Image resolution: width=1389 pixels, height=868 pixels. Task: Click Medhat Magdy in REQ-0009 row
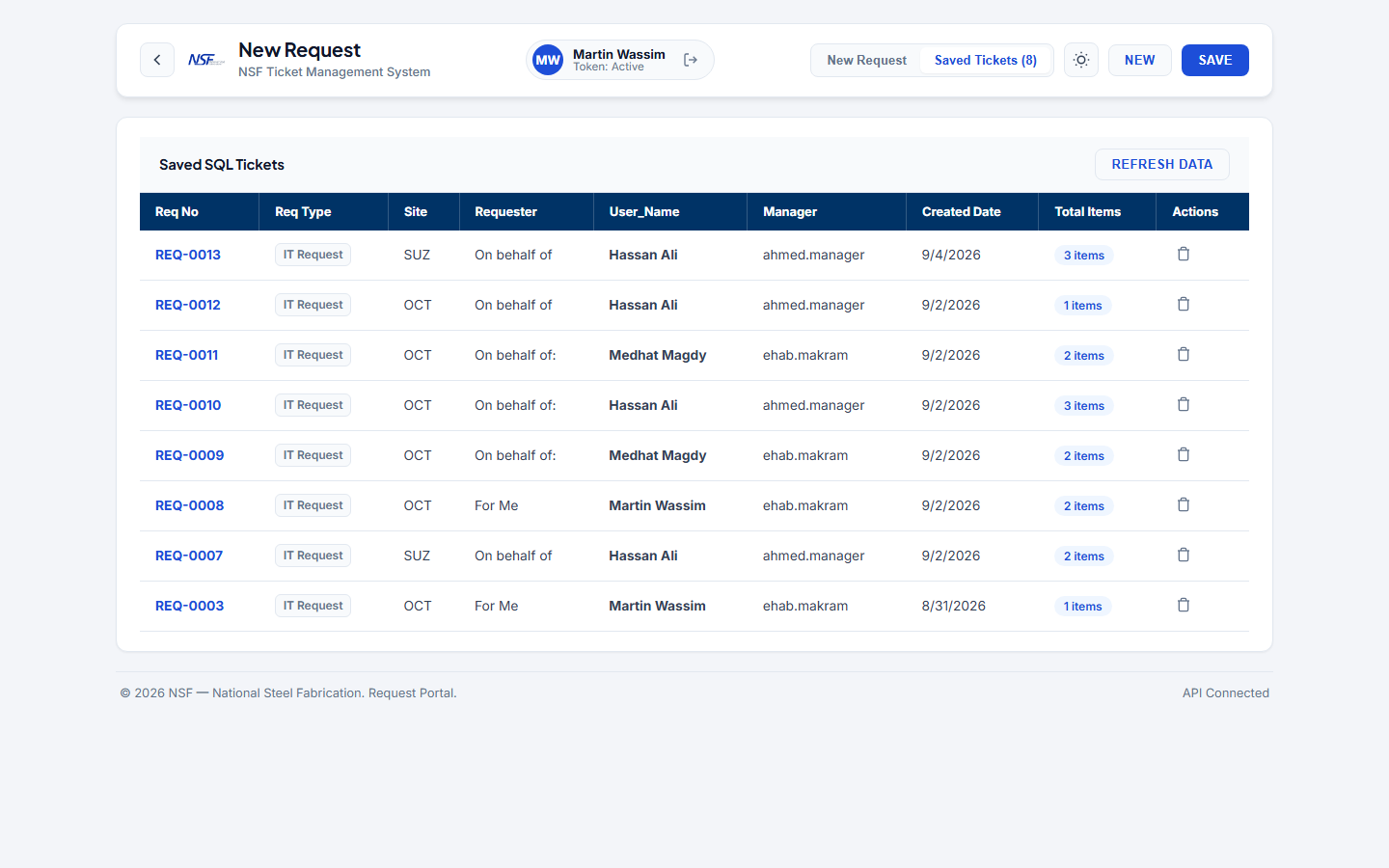(x=658, y=455)
